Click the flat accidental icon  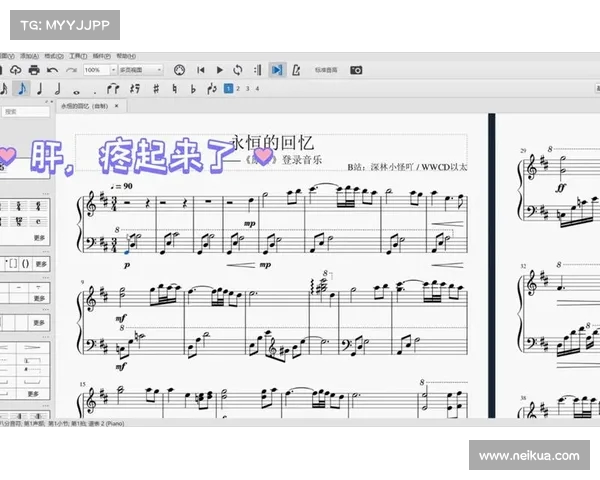(192, 88)
